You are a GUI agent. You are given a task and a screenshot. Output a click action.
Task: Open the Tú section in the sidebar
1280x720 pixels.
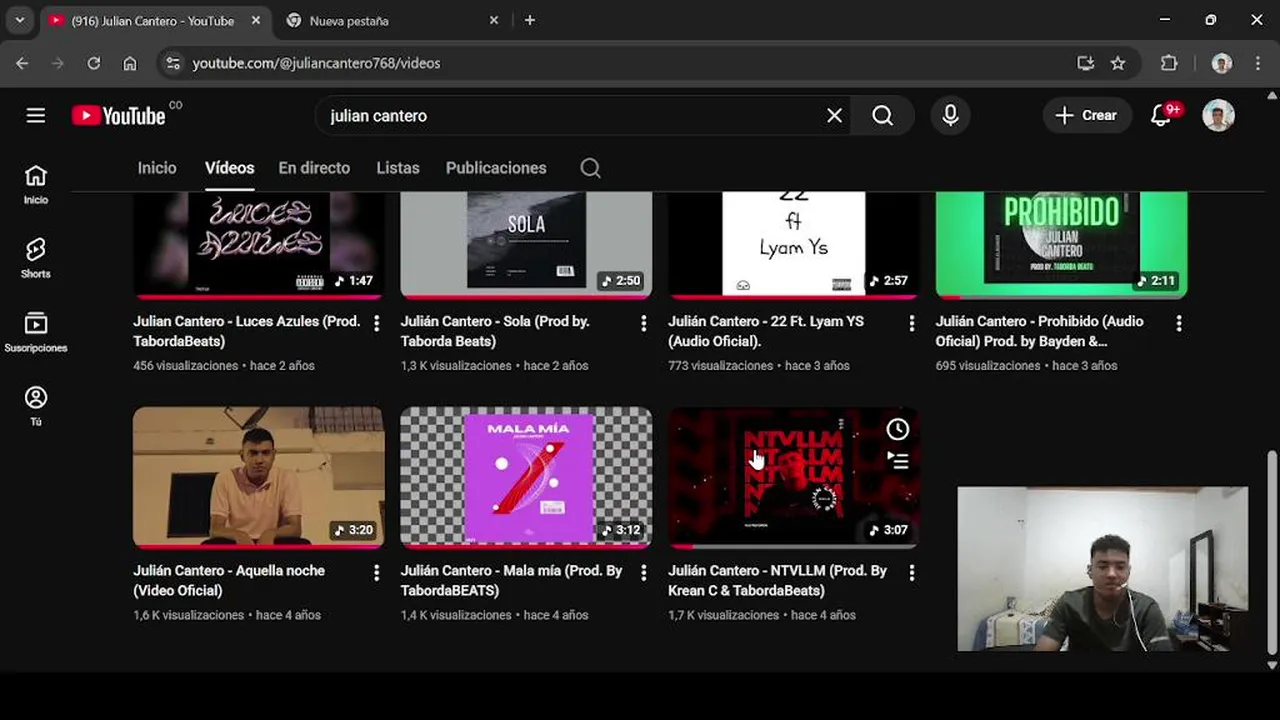(x=36, y=407)
